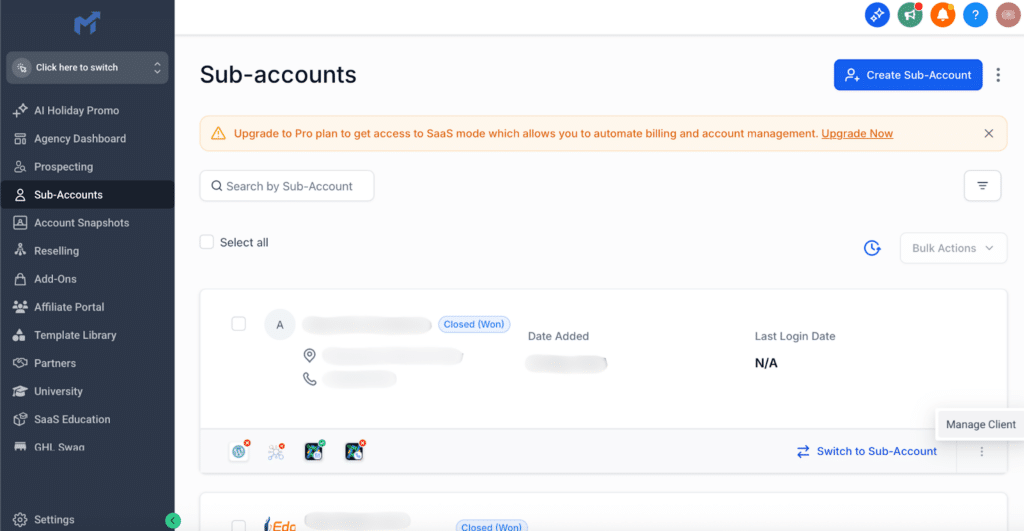
Task: Open Account Snapshots in the sidebar
Action: (80, 223)
